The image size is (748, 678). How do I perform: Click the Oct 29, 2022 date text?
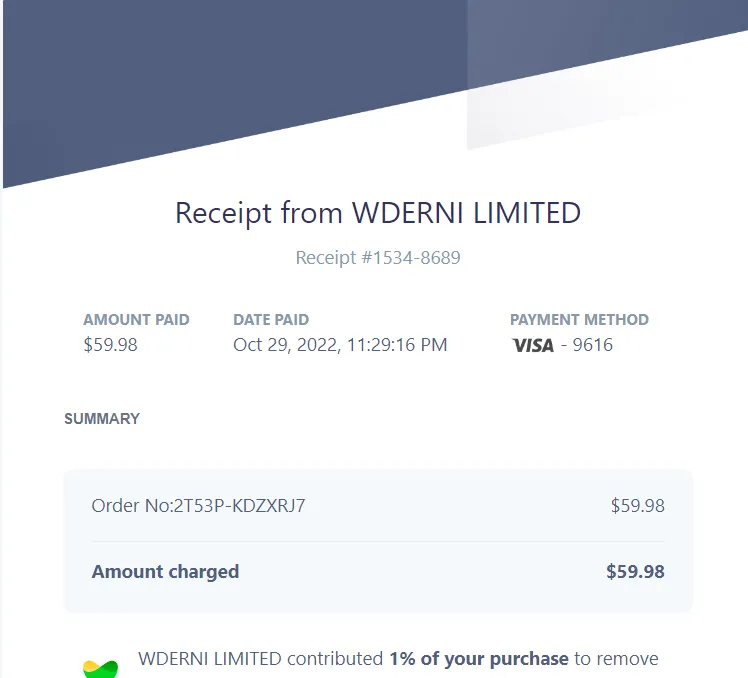coord(287,345)
